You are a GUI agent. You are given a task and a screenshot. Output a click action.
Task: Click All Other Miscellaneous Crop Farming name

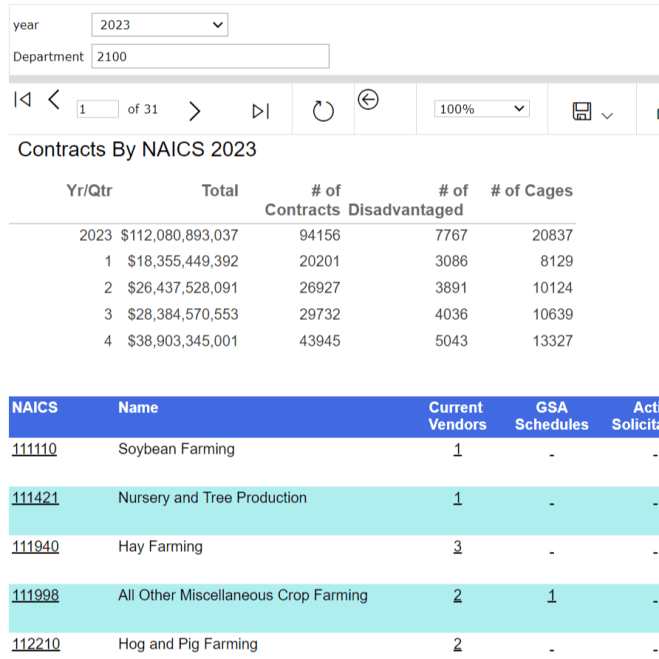click(243, 596)
